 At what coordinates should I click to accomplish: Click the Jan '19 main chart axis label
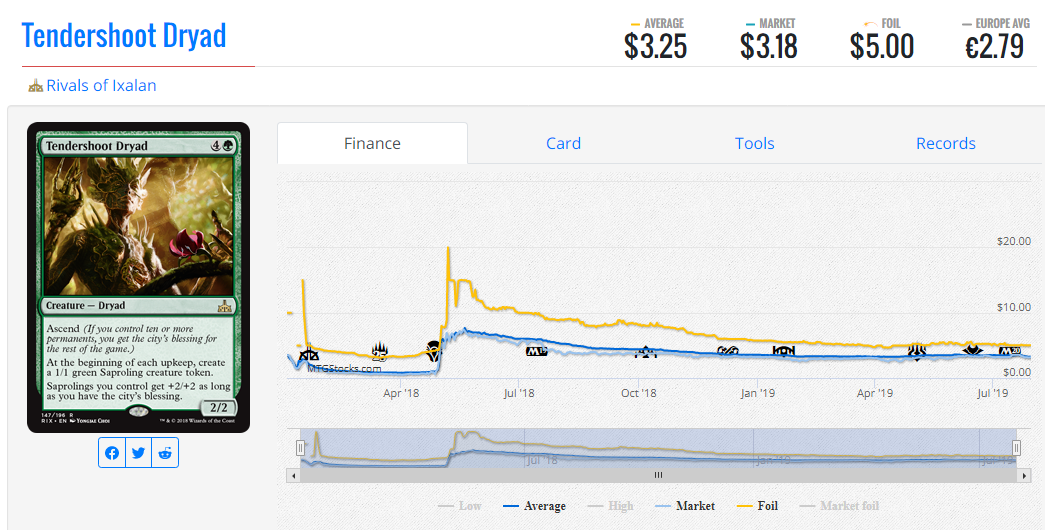pos(758,393)
